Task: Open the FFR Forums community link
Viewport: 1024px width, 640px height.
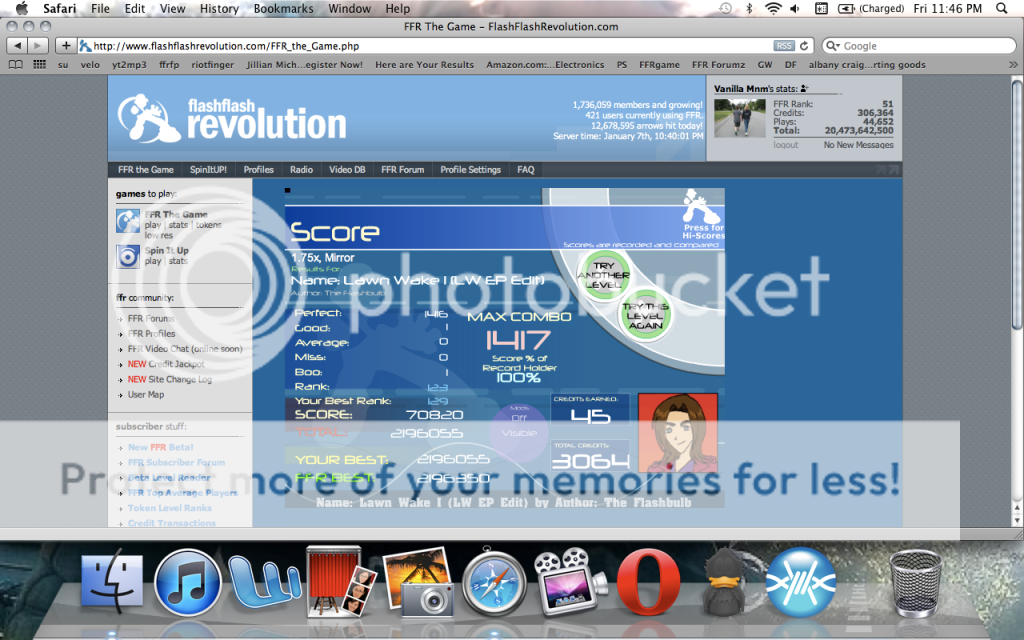Action: tap(151, 319)
